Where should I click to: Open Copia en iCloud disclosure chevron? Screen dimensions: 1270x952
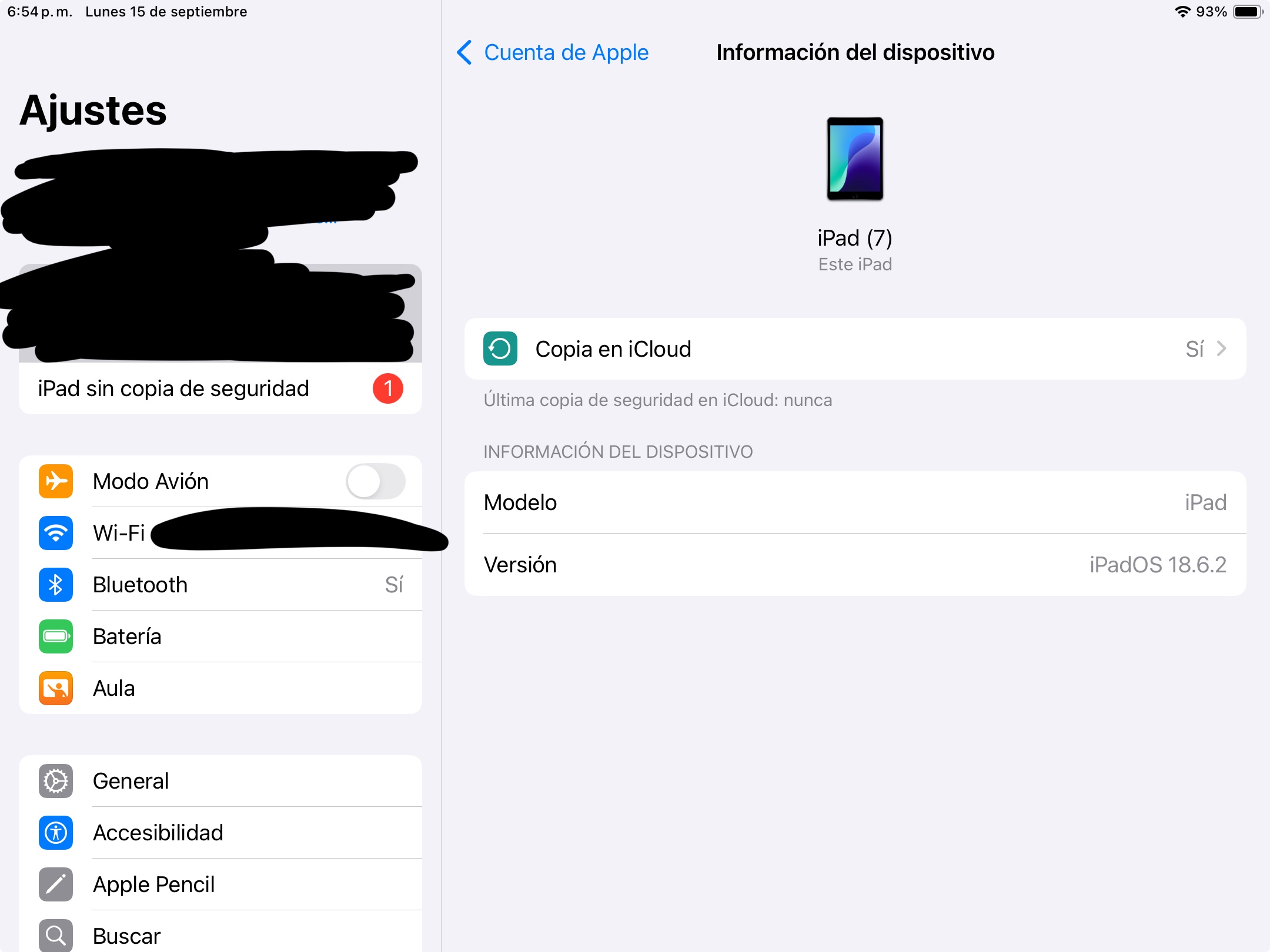(x=1221, y=349)
